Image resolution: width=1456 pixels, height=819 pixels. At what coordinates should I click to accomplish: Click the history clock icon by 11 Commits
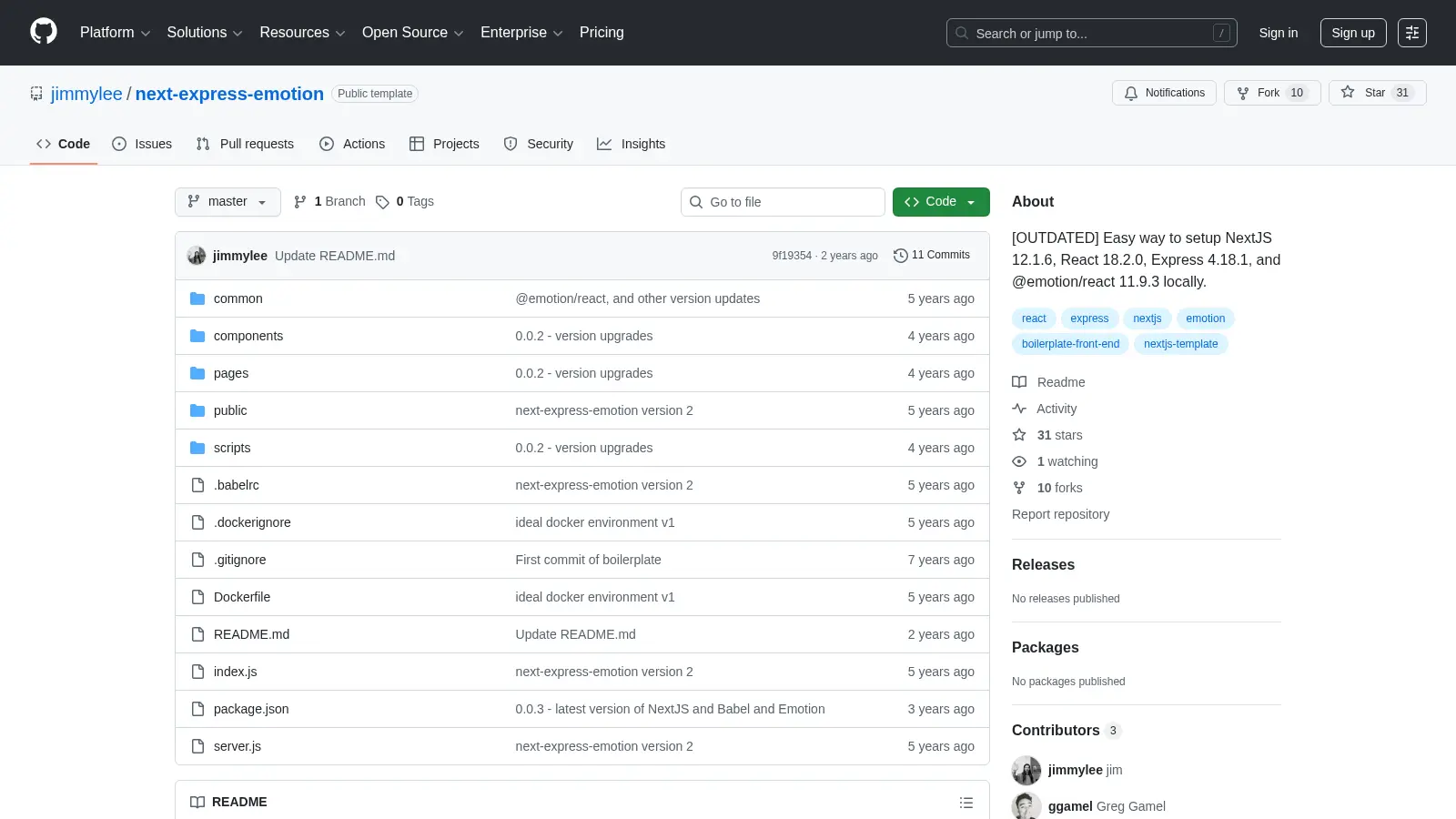901,256
